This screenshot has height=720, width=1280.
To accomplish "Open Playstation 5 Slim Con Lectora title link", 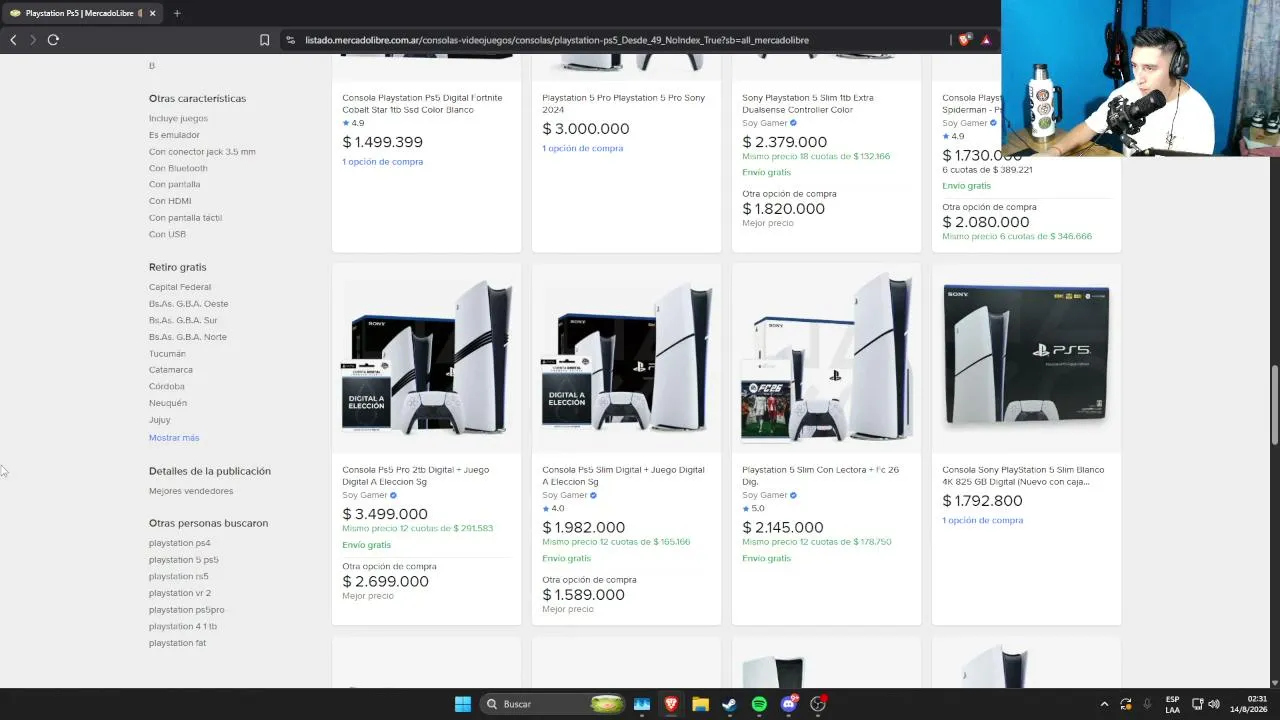I will point(821,476).
